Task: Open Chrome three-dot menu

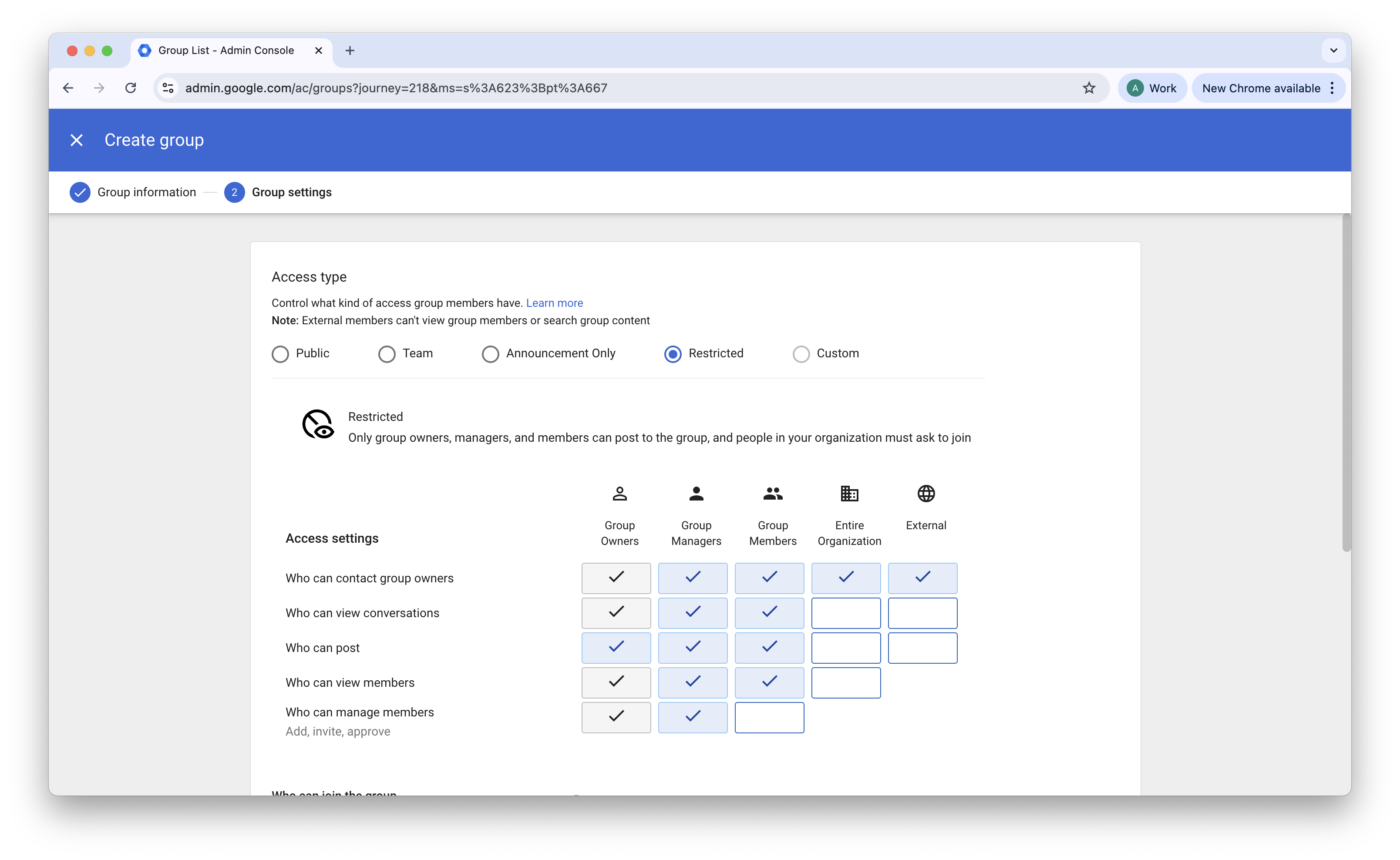Action: (x=1332, y=88)
